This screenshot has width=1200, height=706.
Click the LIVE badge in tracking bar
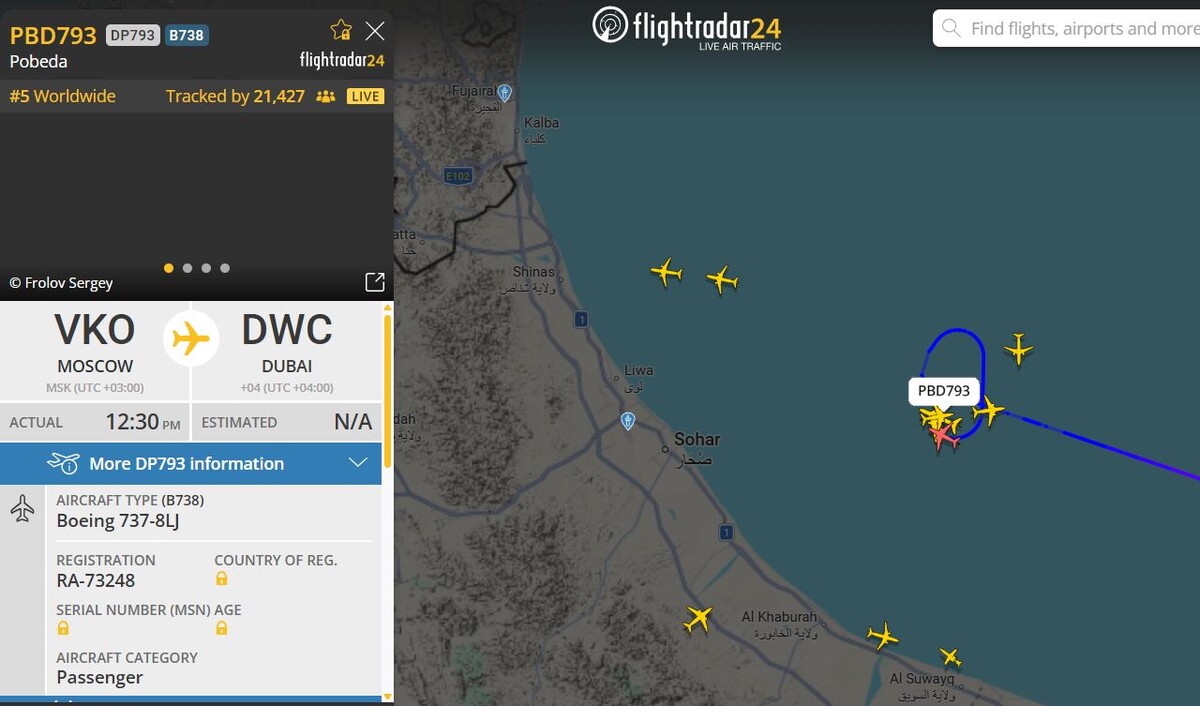(x=365, y=96)
